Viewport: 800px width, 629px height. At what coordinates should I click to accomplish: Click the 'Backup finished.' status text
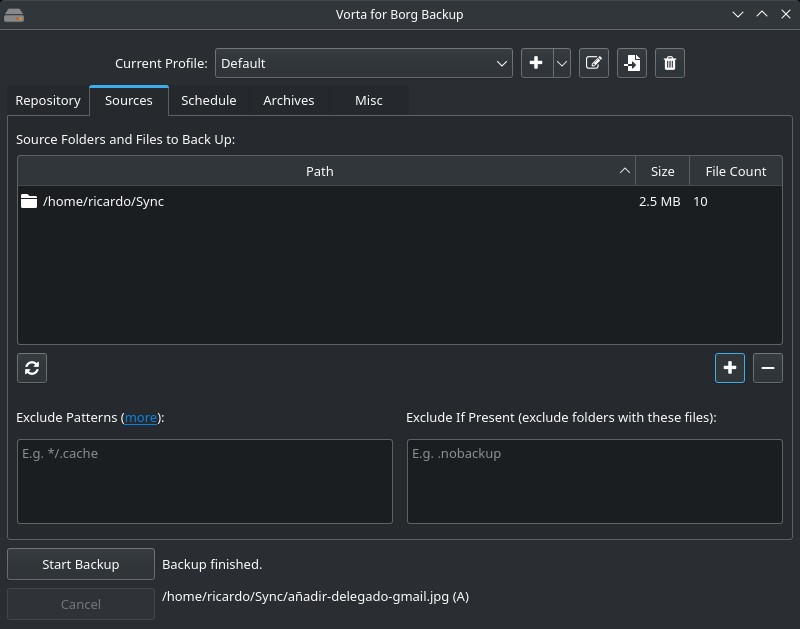pyautogui.click(x=212, y=564)
